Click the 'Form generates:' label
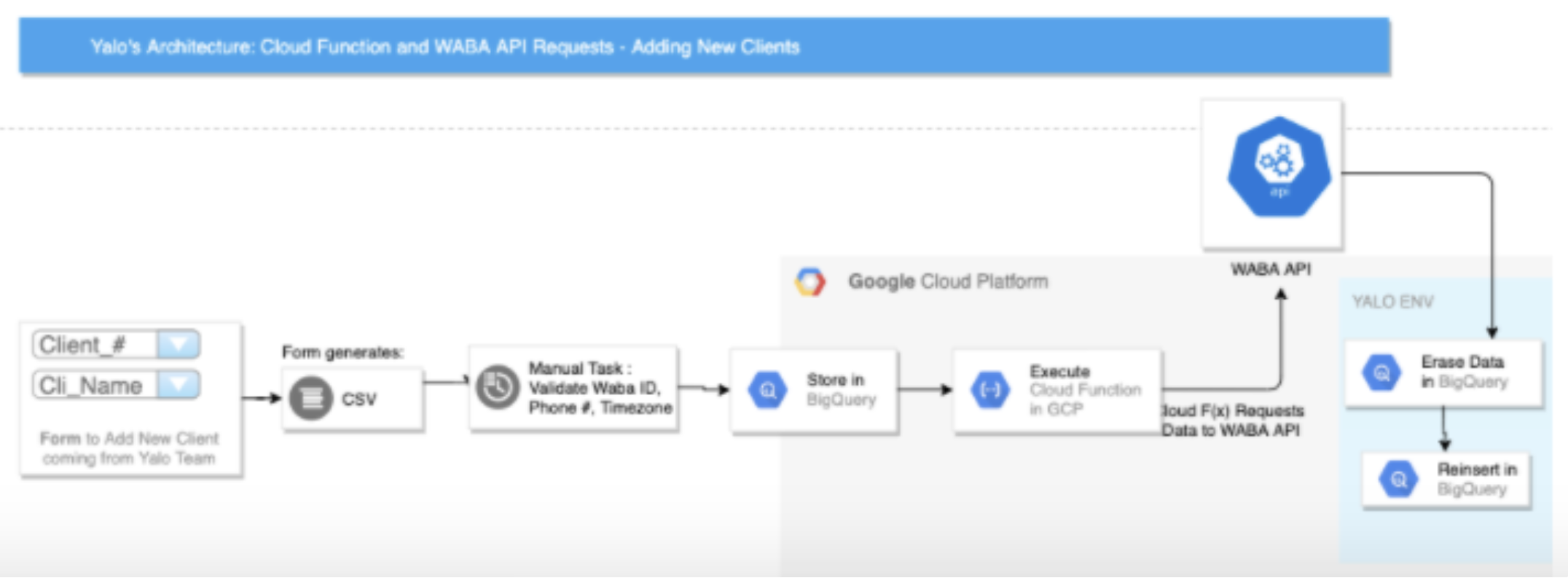Viewport: 1568px width, 586px height. coord(342,353)
